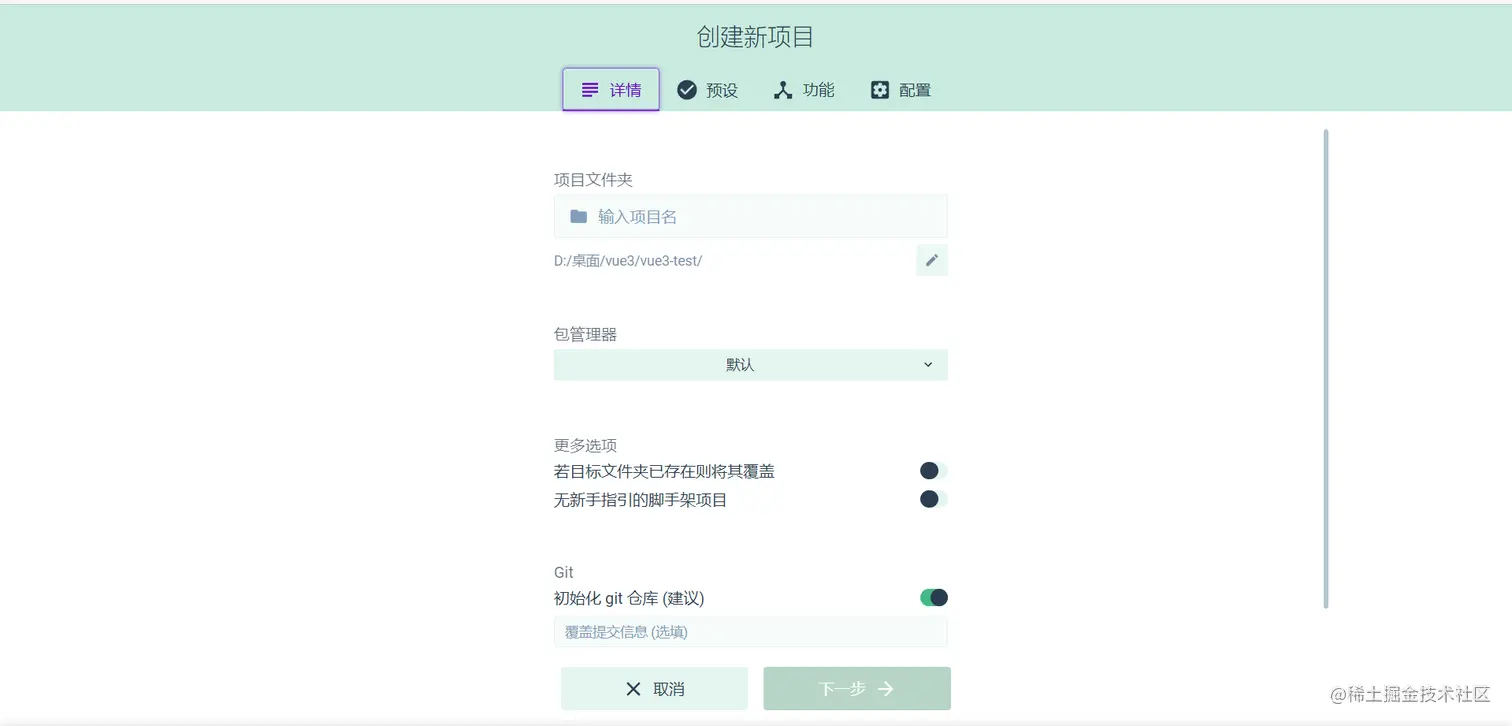1512x726 pixels.
Task: Focus the 输入项目名 input field
Action: pos(751,216)
